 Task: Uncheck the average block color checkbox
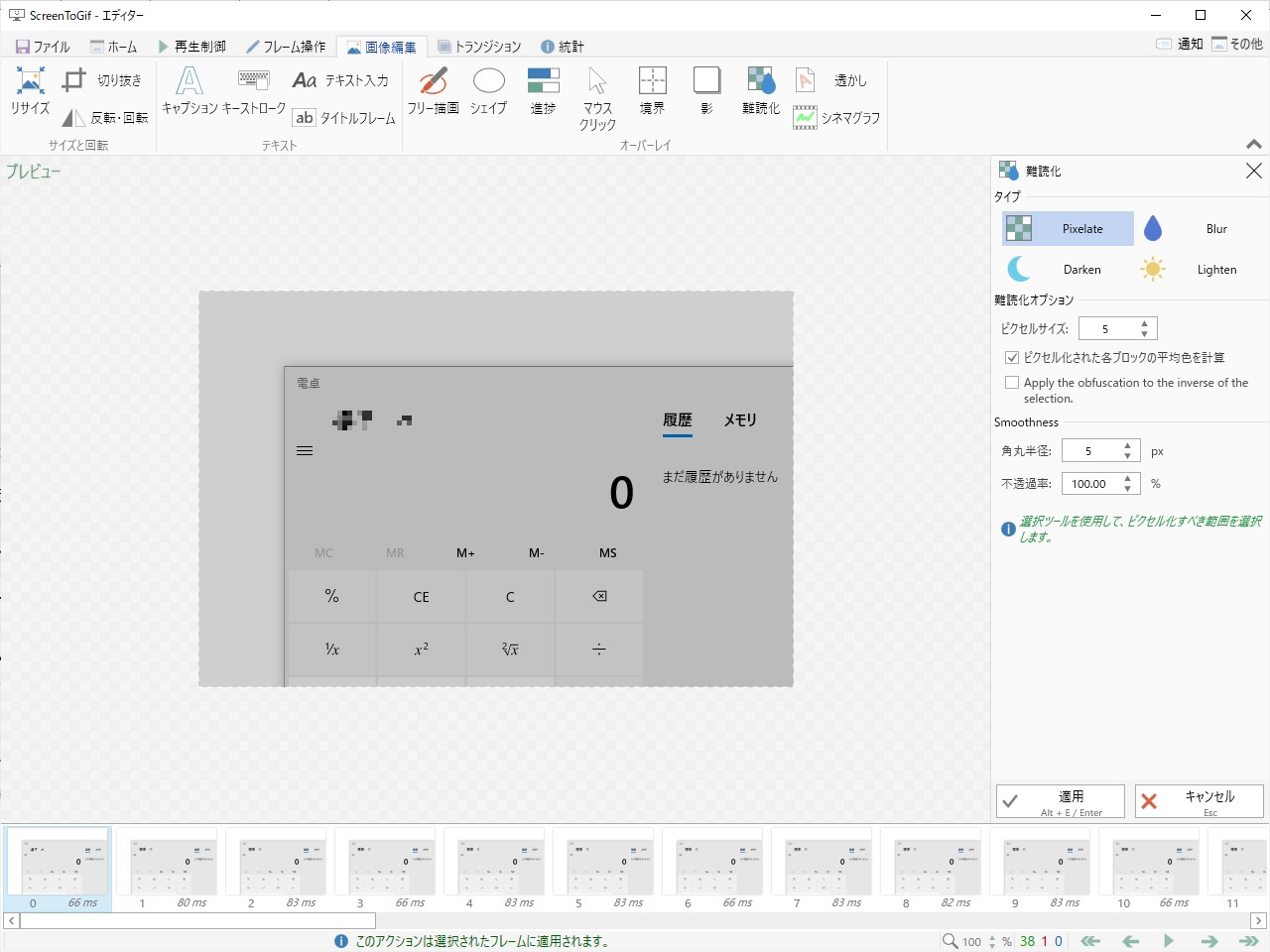tap(1012, 357)
